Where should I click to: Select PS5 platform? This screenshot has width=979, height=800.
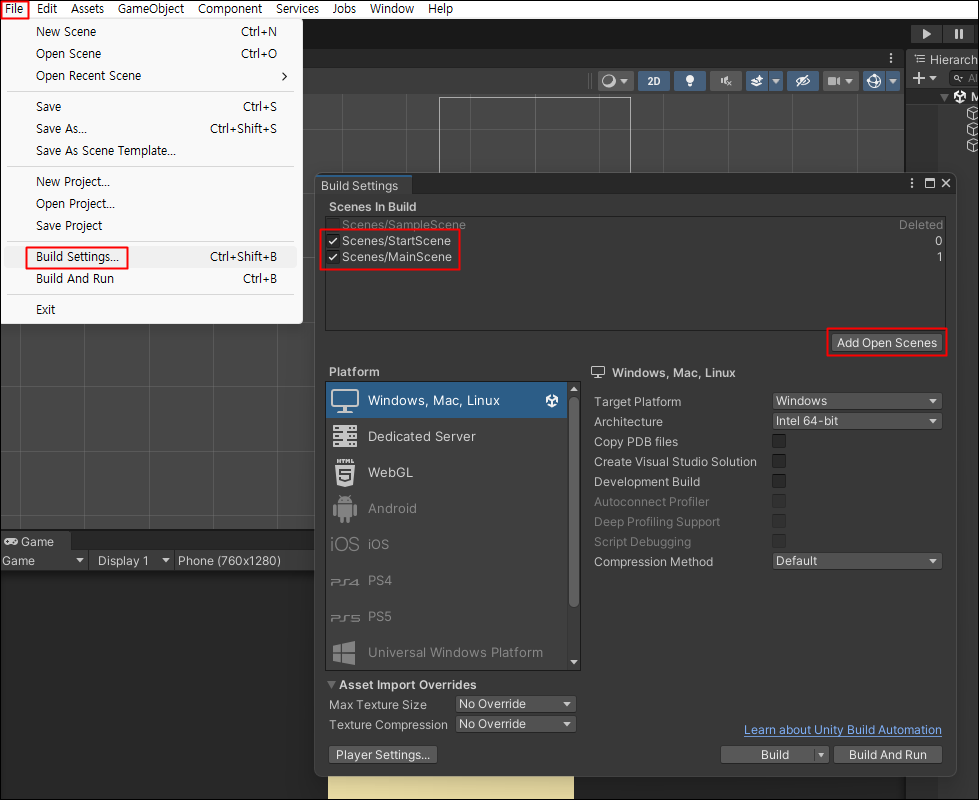click(446, 617)
